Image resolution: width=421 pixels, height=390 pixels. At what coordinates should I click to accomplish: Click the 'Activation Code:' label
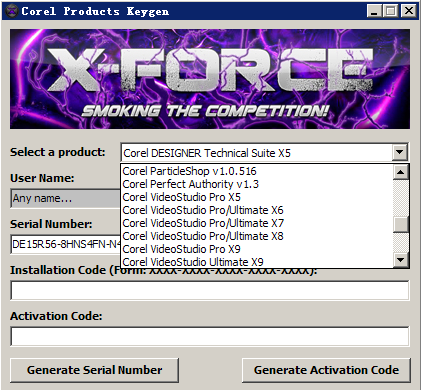point(56,316)
